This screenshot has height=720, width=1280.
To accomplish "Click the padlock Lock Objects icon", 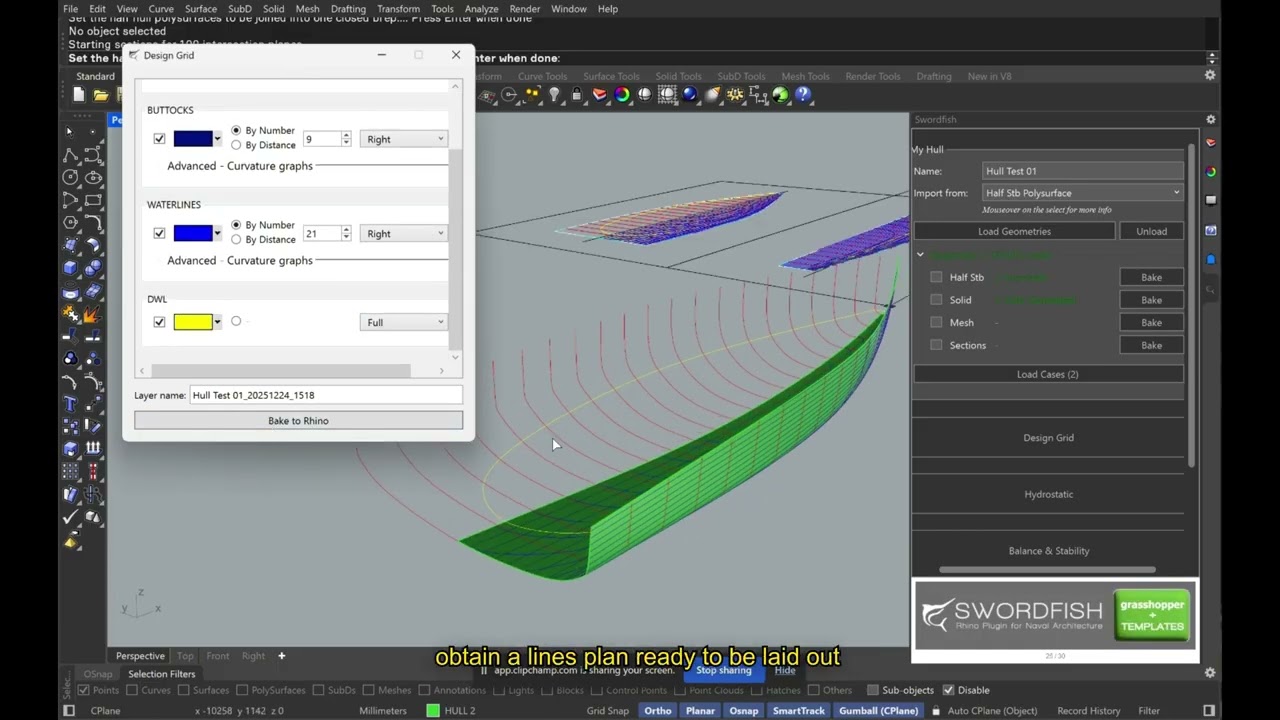I will (577, 95).
